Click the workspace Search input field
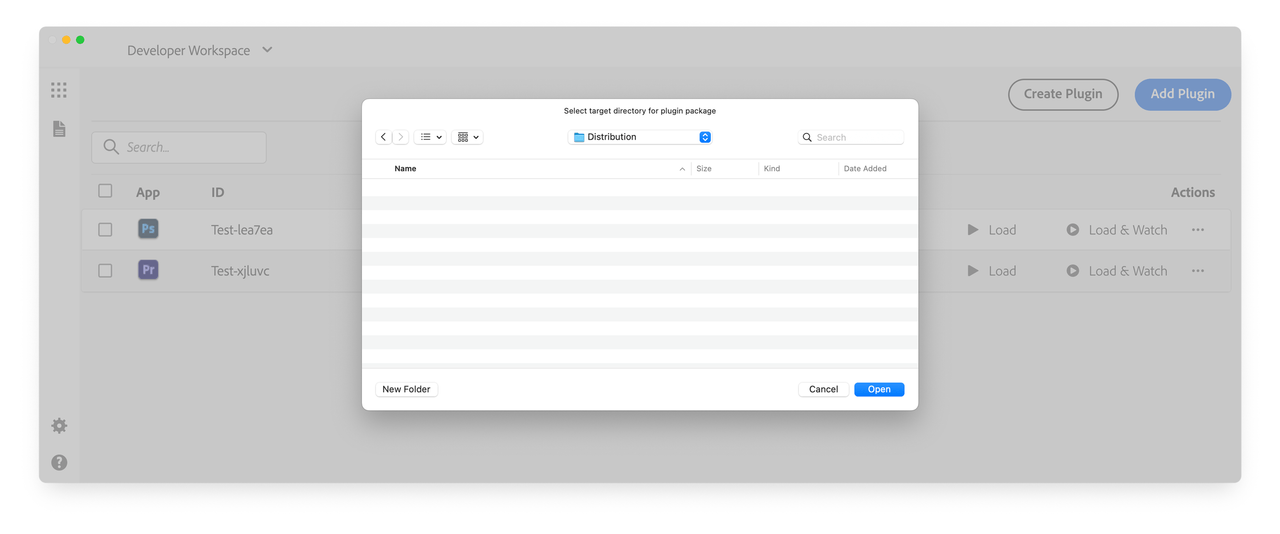The height and width of the screenshot is (534, 1280). (x=179, y=148)
